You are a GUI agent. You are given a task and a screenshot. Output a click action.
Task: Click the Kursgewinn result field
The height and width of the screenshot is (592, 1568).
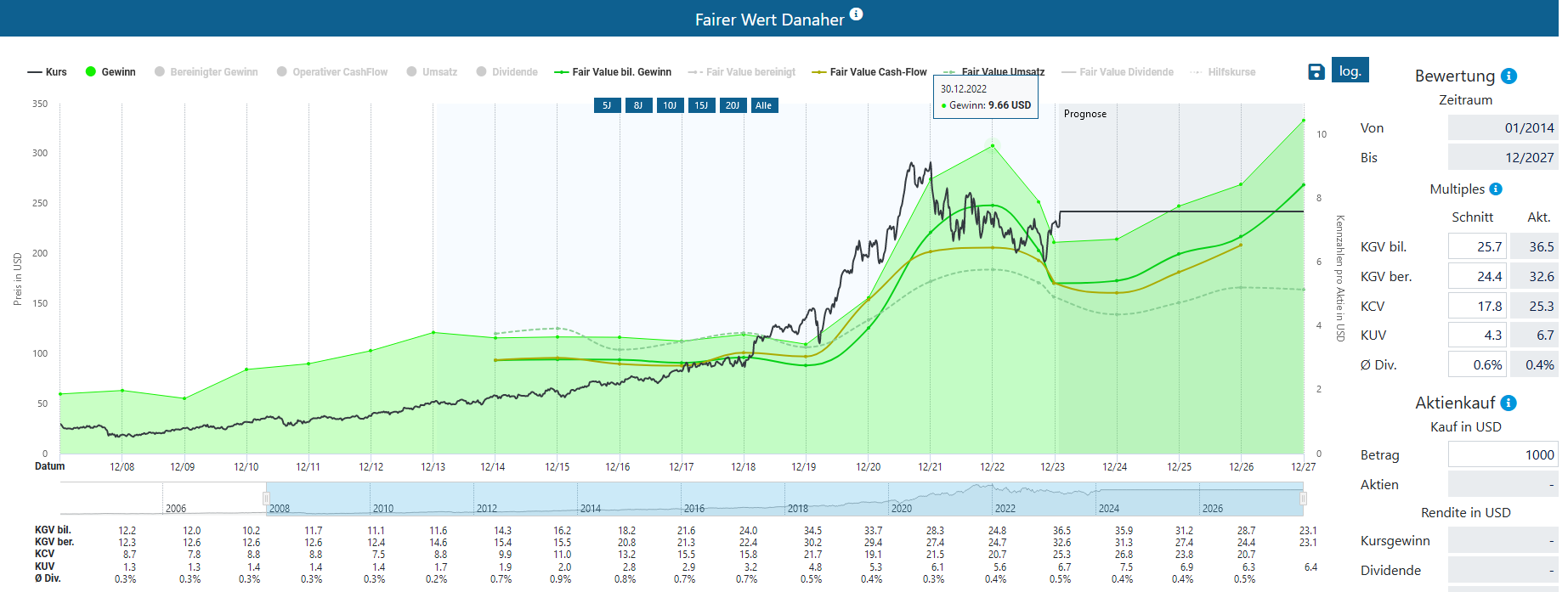click(x=1503, y=540)
